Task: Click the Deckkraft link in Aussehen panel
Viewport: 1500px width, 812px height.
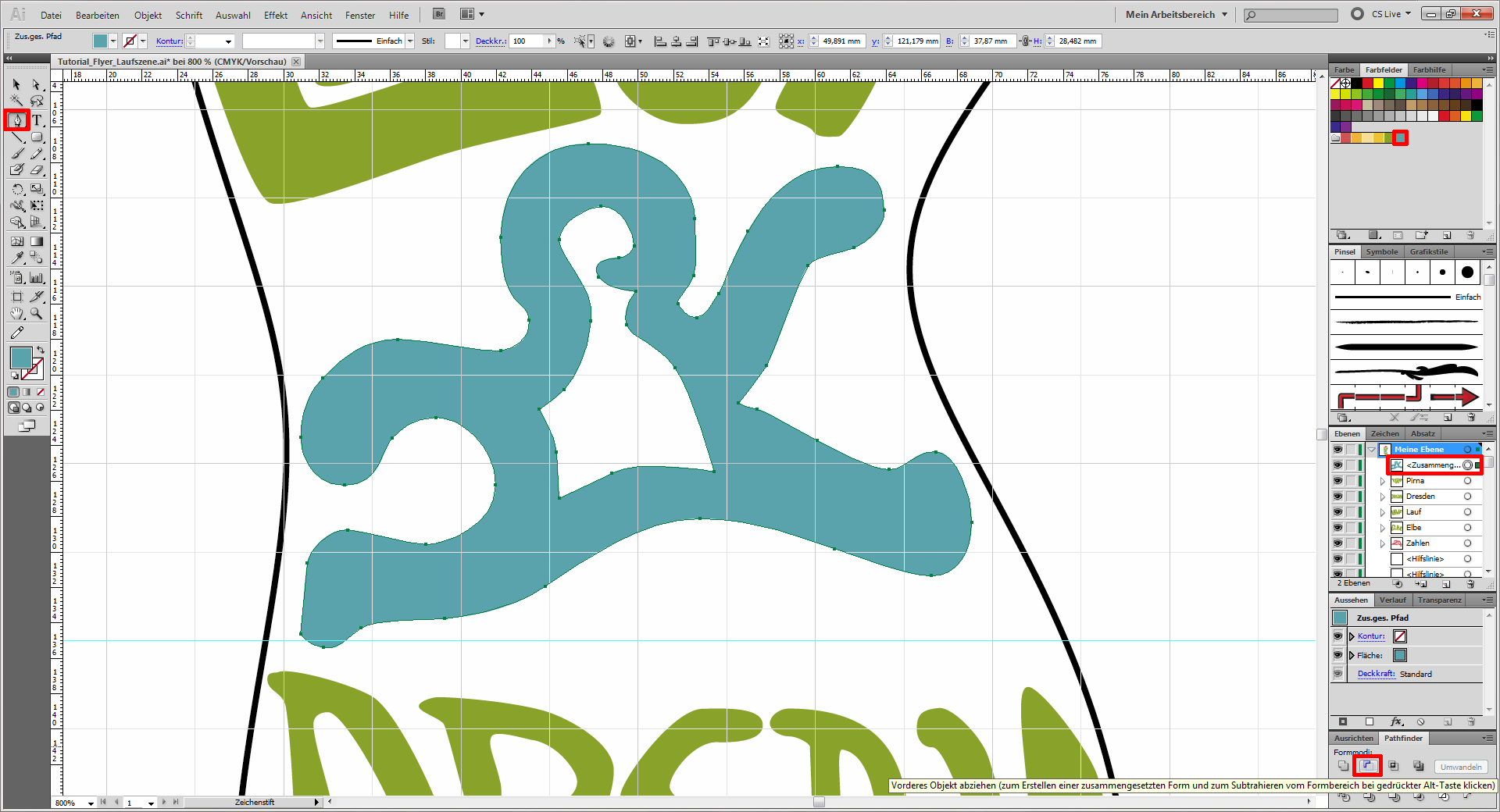Action: (x=1376, y=674)
